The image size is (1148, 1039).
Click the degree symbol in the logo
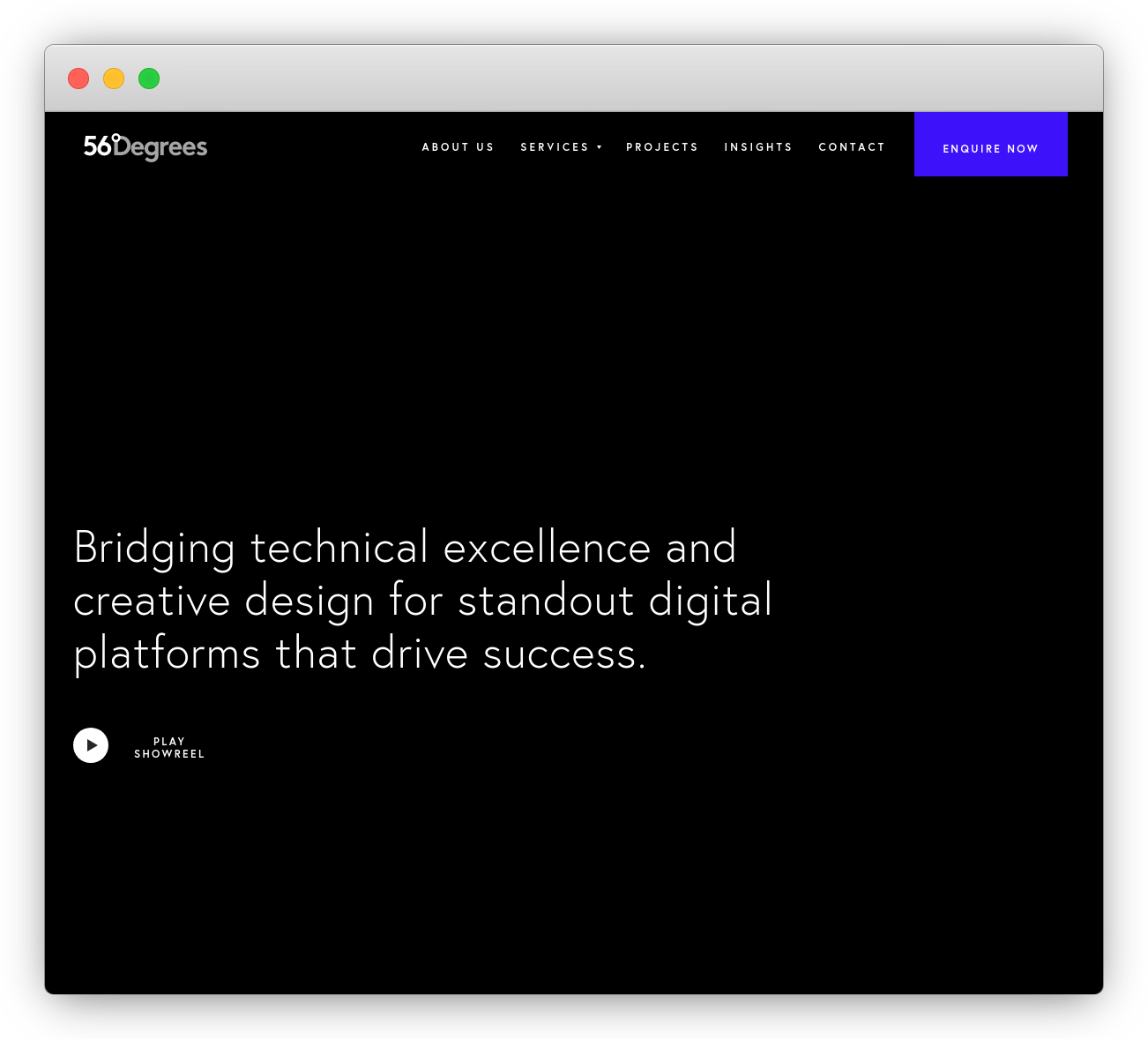pyautogui.click(x=116, y=138)
